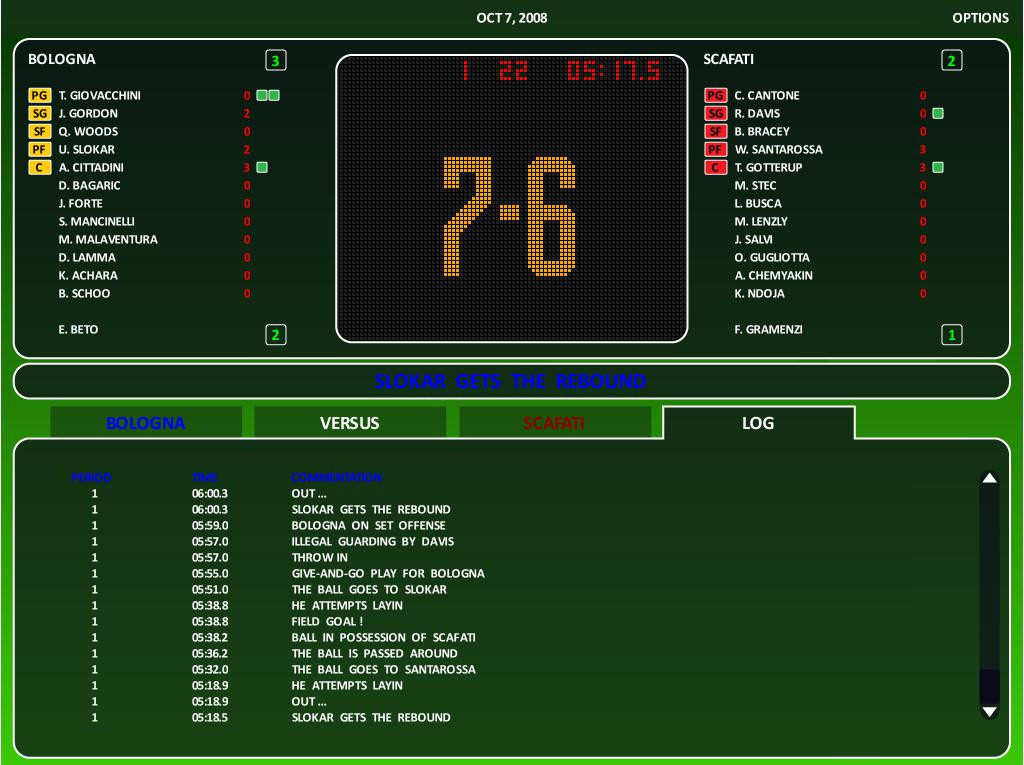Toggle the green indicator next to R. Davis

[938, 113]
